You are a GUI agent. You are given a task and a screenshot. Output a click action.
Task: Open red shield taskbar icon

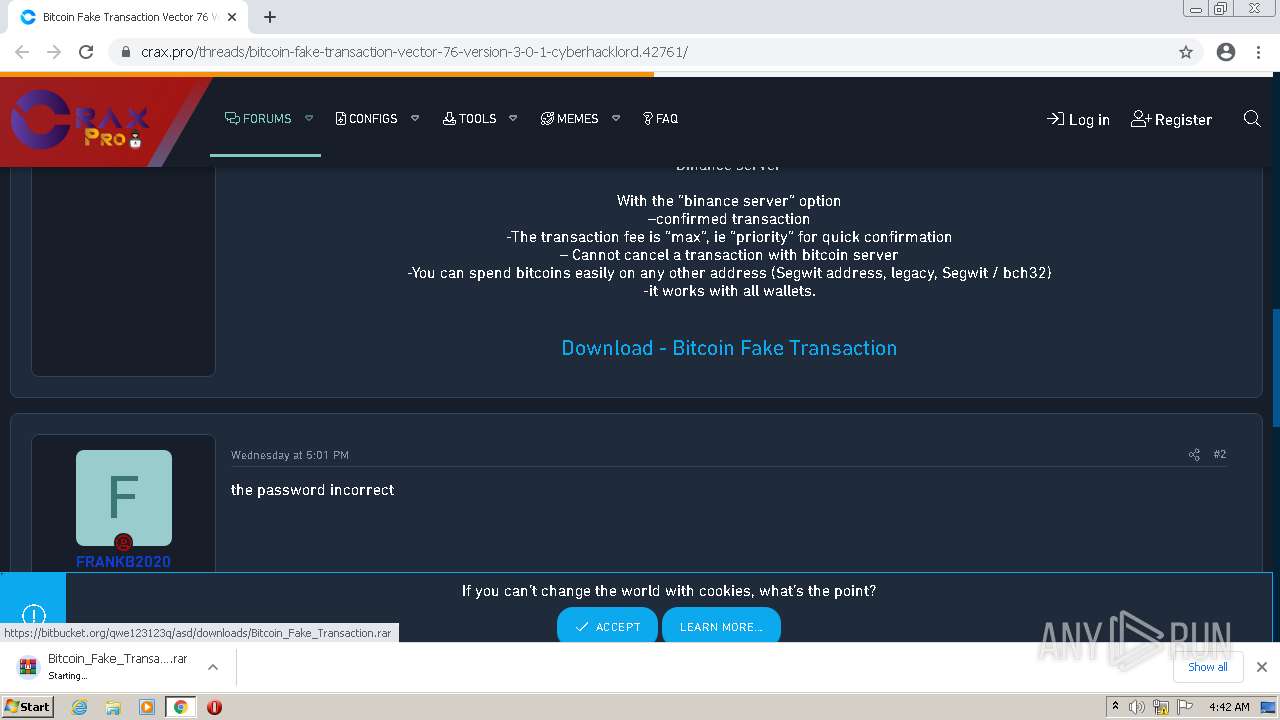[214, 707]
